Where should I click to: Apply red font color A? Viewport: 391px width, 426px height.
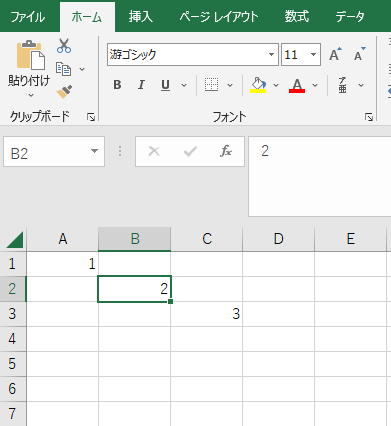[x=297, y=85]
